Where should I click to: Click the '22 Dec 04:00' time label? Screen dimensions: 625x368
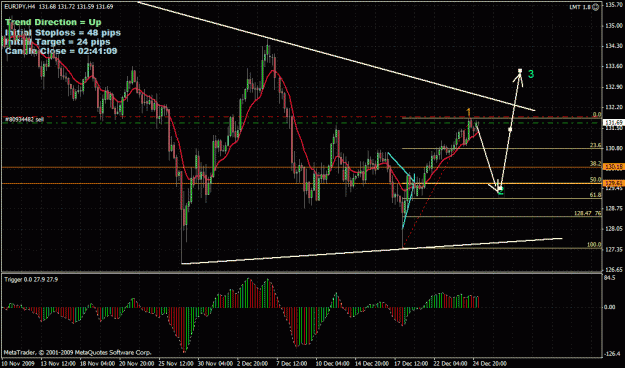[x=449, y=364]
